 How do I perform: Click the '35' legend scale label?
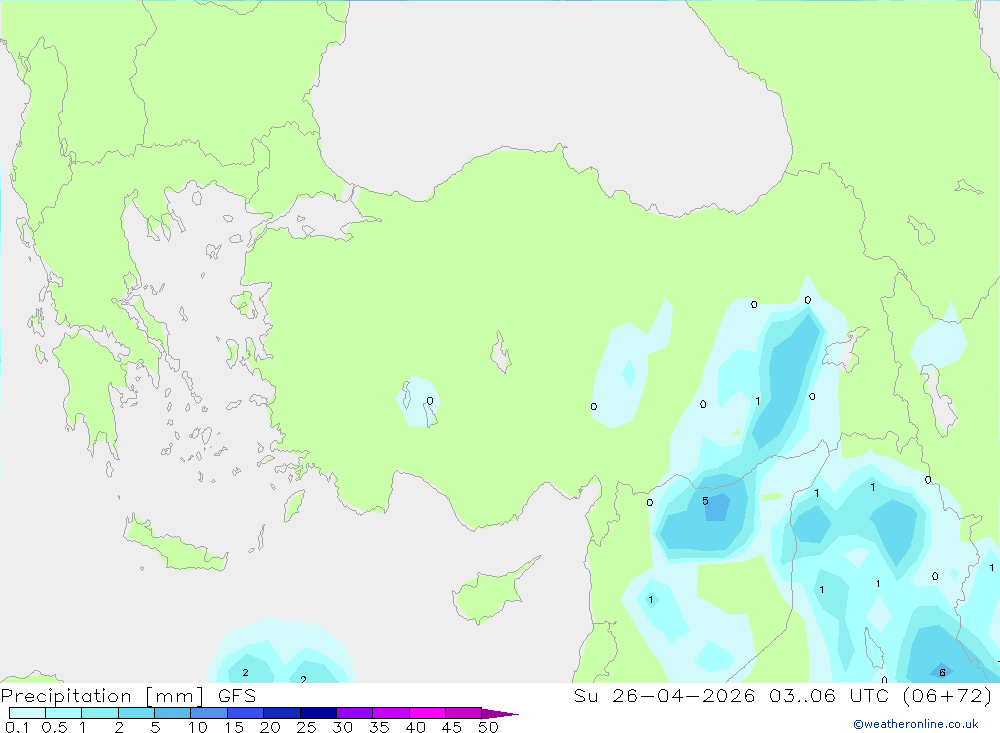379,727
